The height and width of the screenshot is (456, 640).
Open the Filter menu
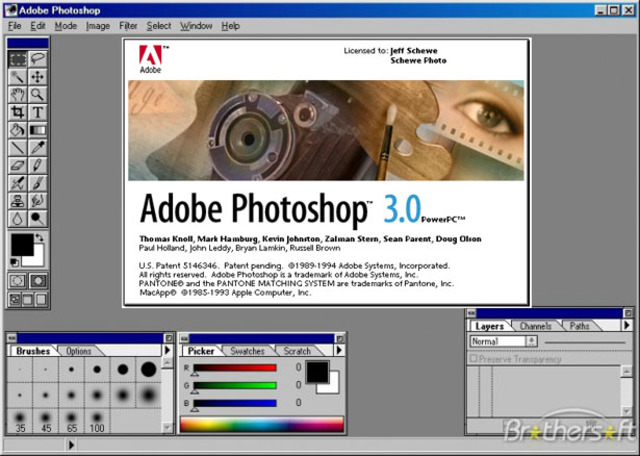pos(128,26)
